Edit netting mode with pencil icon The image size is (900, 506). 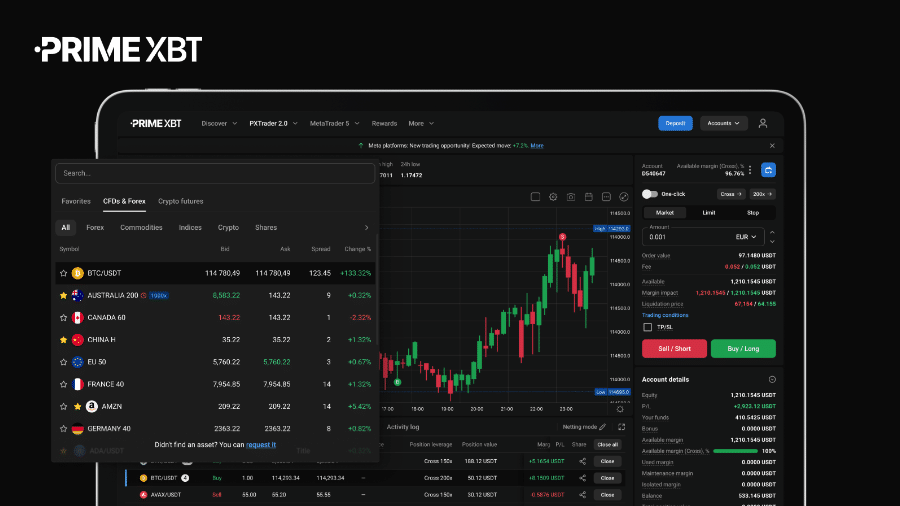point(602,426)
